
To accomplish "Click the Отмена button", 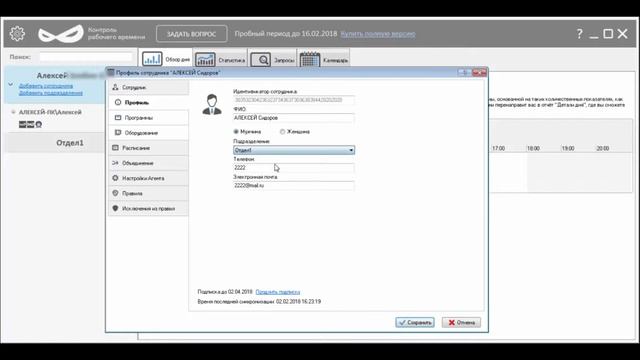I will [461, 322].
